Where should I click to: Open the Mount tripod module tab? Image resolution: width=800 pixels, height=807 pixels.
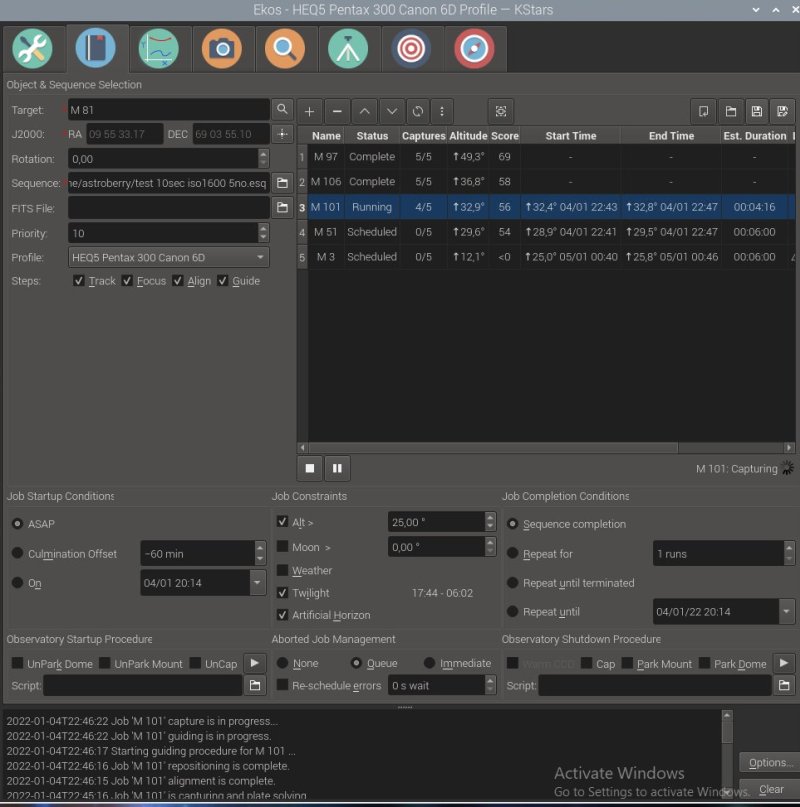pos(348,49)
